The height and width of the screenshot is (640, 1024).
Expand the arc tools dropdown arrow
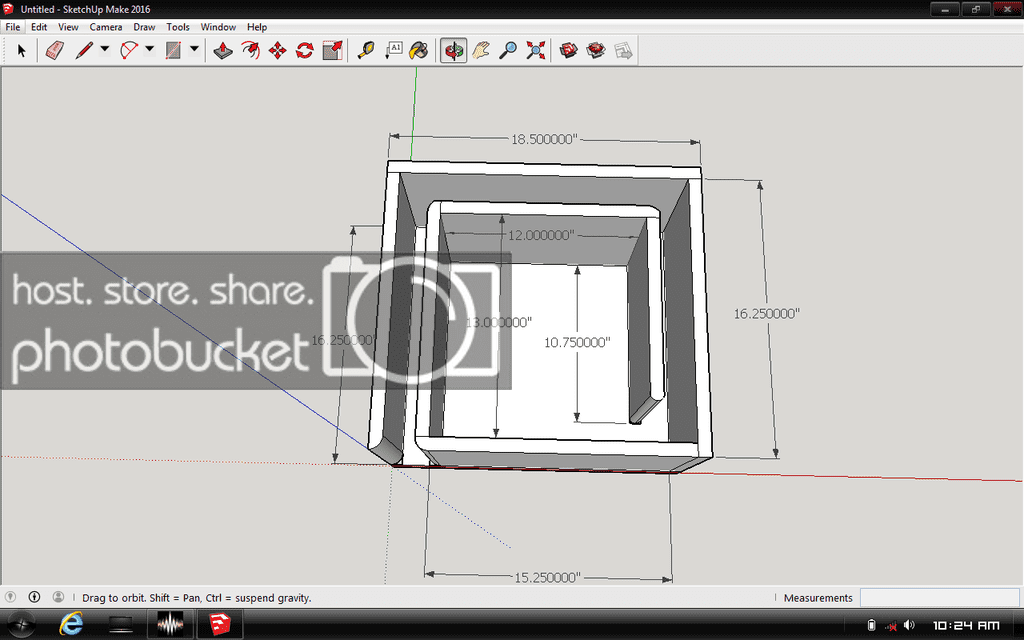[x=149, y=49]
